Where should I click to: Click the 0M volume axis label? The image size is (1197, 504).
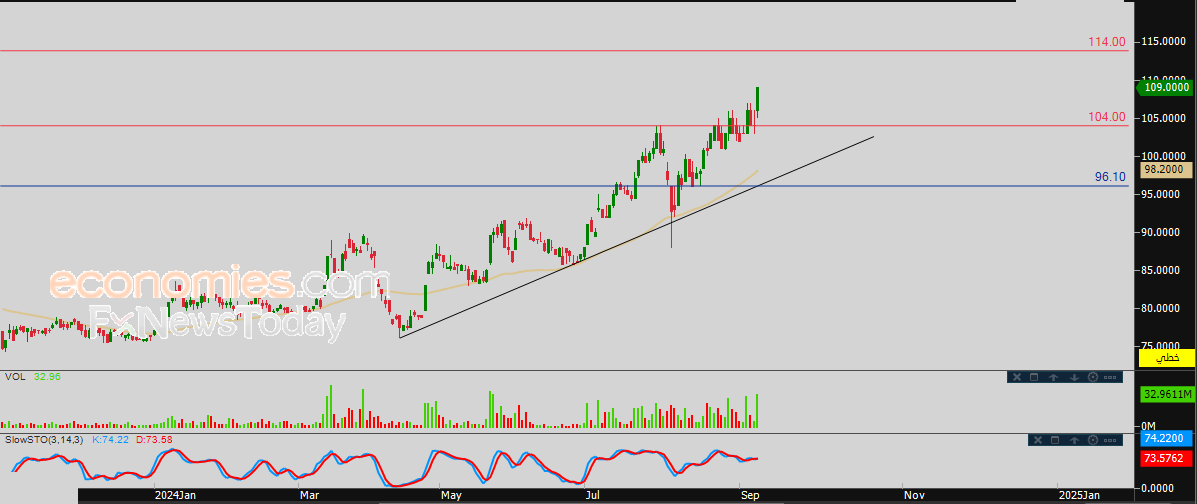click(x=1148, y=425)
